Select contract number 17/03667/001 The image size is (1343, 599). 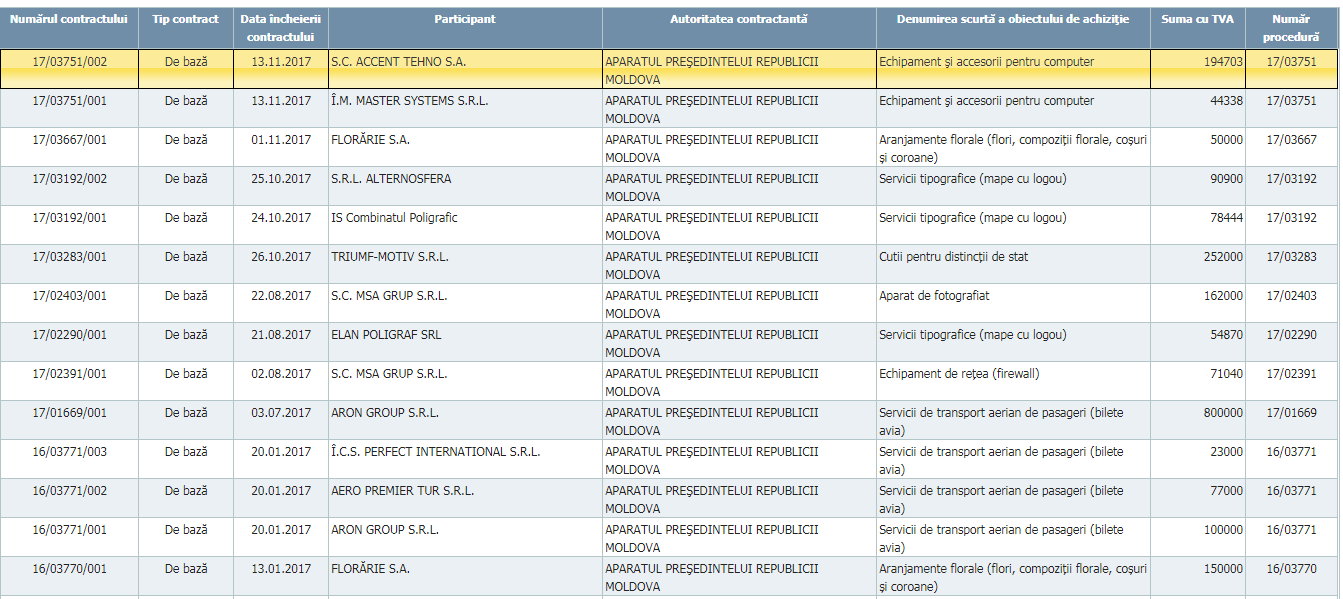pyautogui.click(x=69, y=140)
